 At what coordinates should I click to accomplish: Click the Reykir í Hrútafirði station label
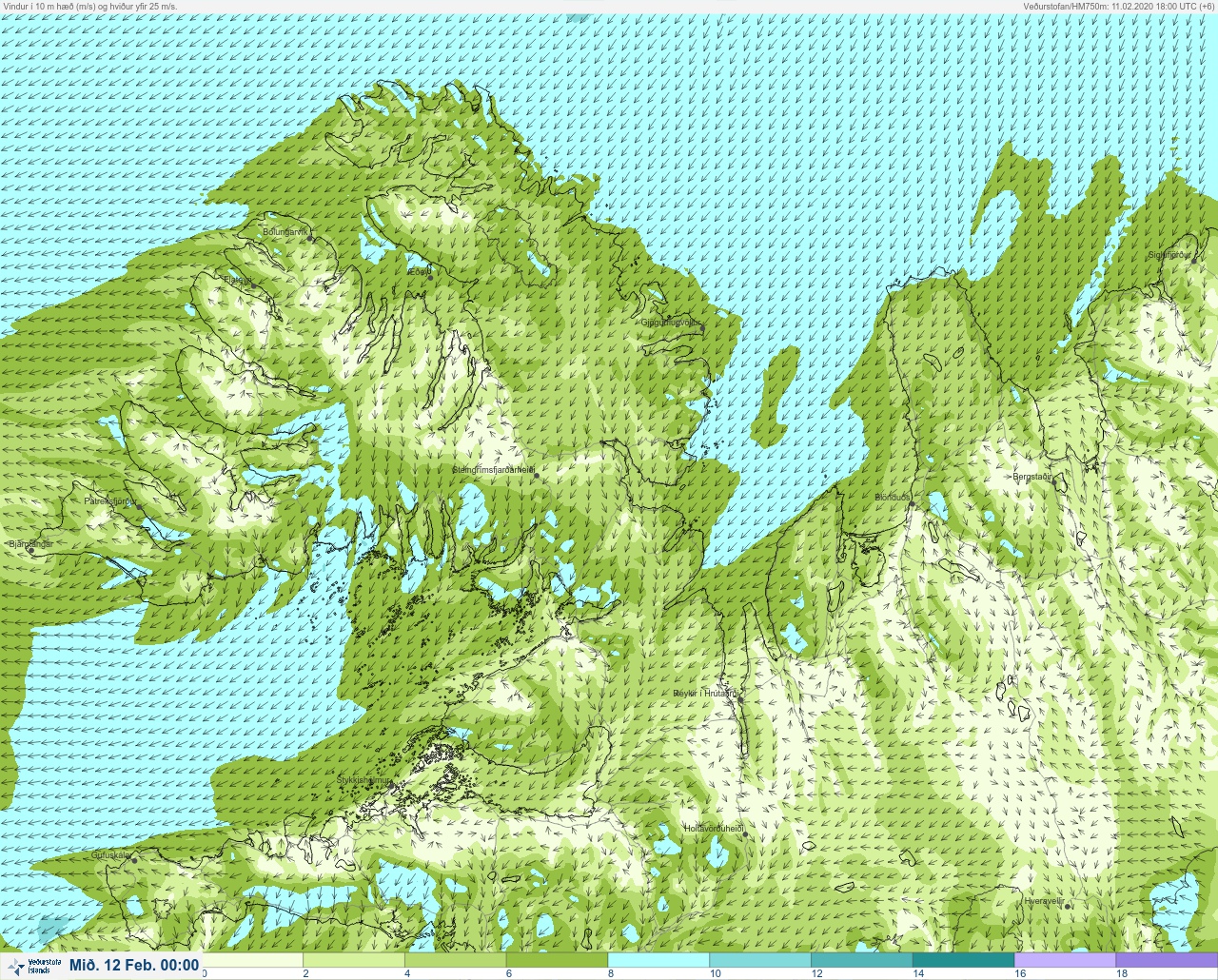pyautogui.click(x=705, y=694)
